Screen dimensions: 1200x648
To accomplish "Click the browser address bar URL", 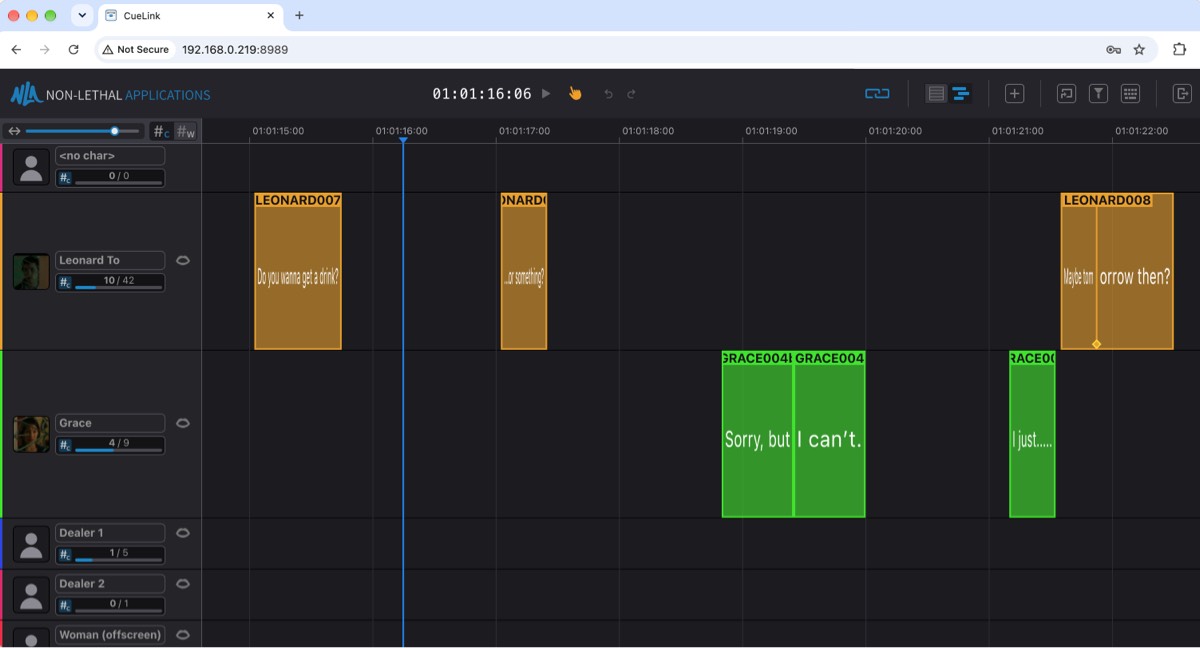I will pyautogui.click(x=235, y=49).
